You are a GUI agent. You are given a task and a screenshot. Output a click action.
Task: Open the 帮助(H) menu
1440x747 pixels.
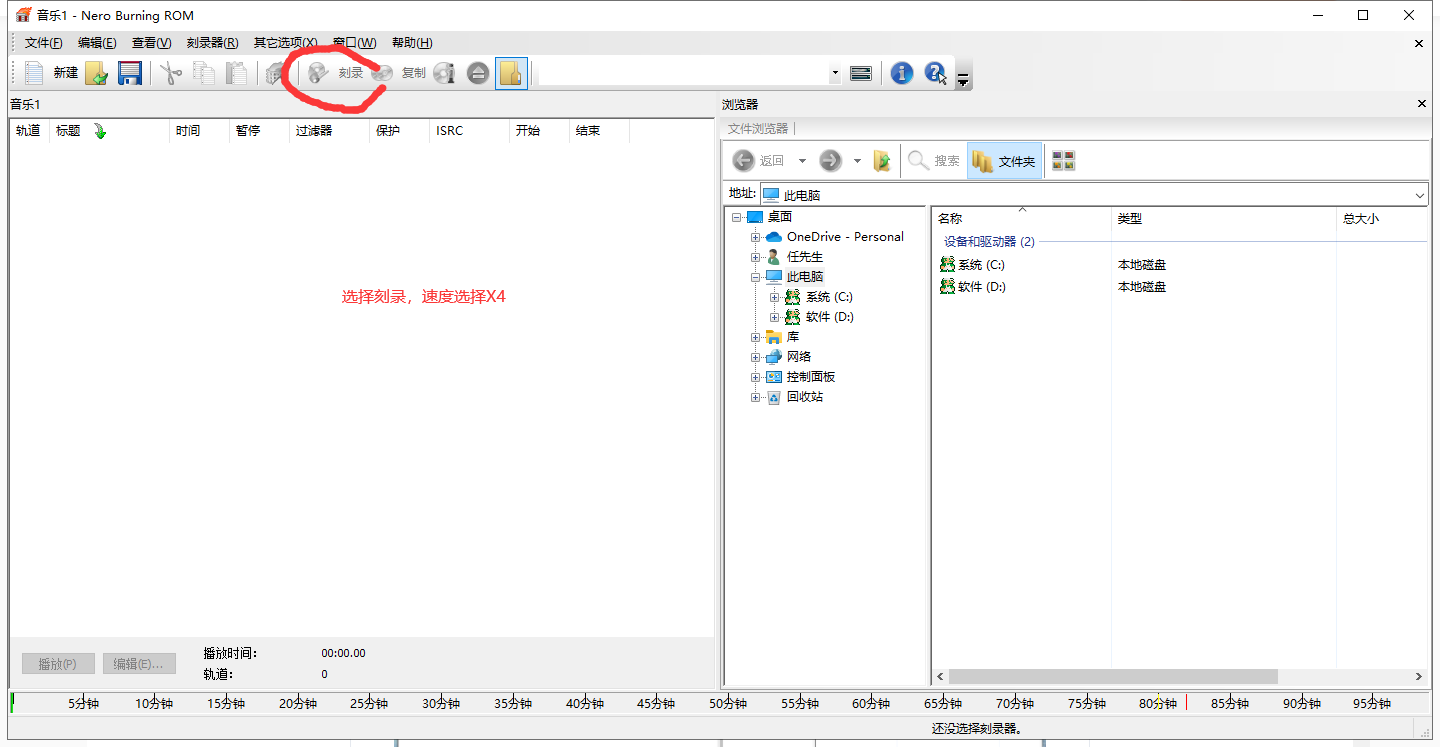[x=412, y=43]
